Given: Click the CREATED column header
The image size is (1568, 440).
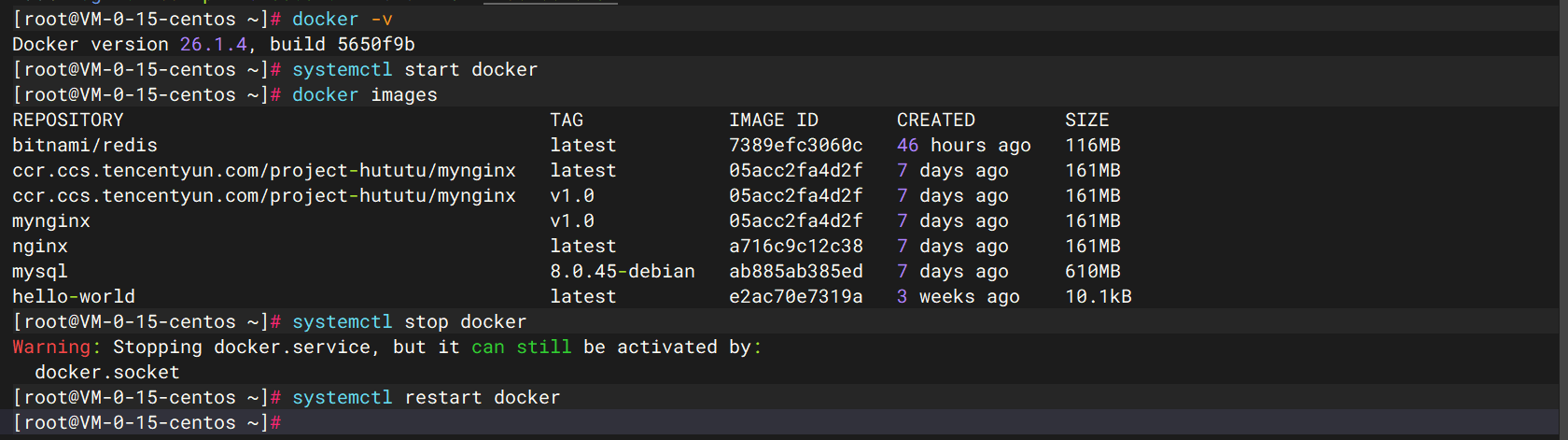Looking at the screenshot, I should [x=936, y=120].
